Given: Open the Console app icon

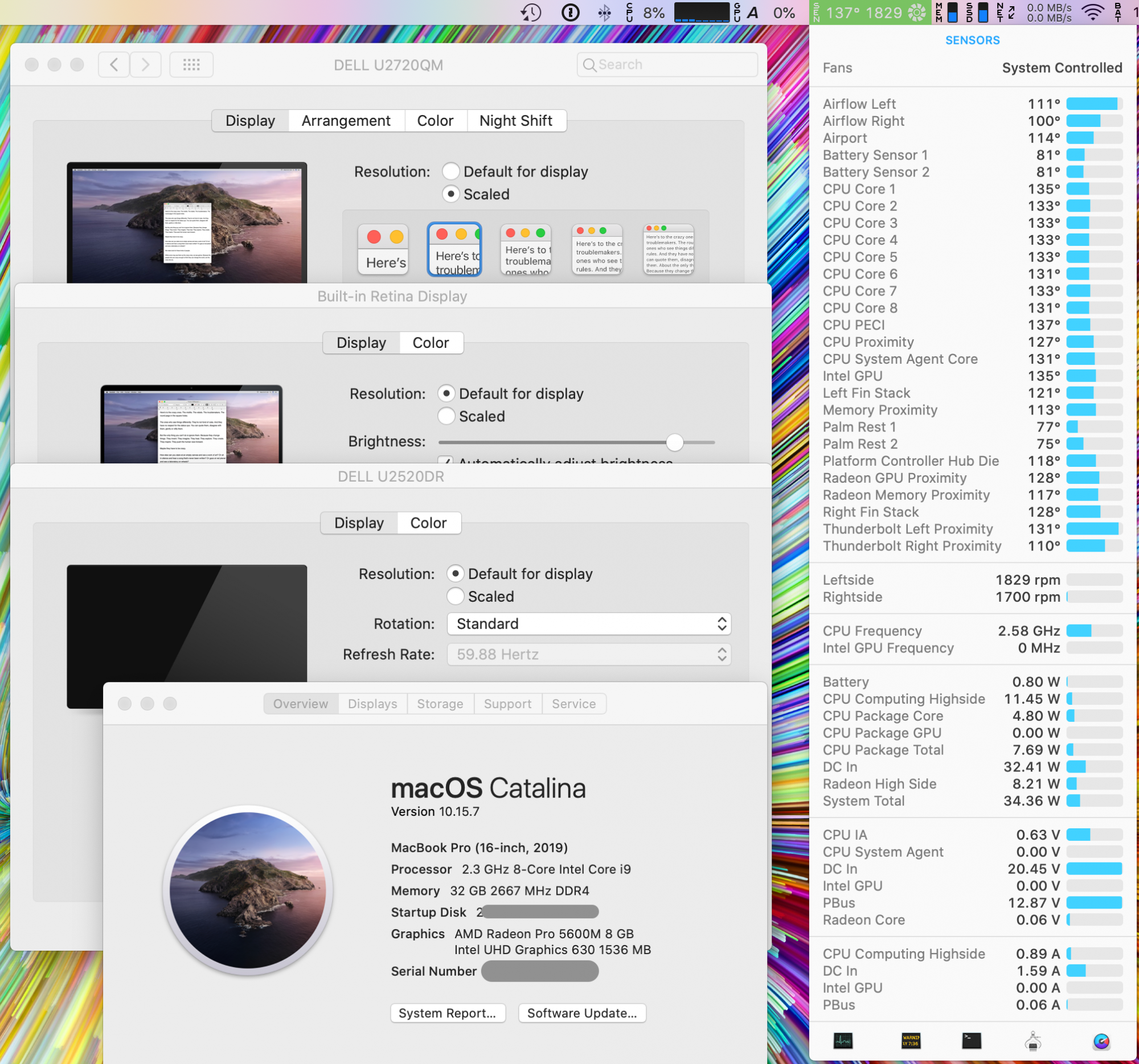Looking at the screenshot, I should [911, 1041].
